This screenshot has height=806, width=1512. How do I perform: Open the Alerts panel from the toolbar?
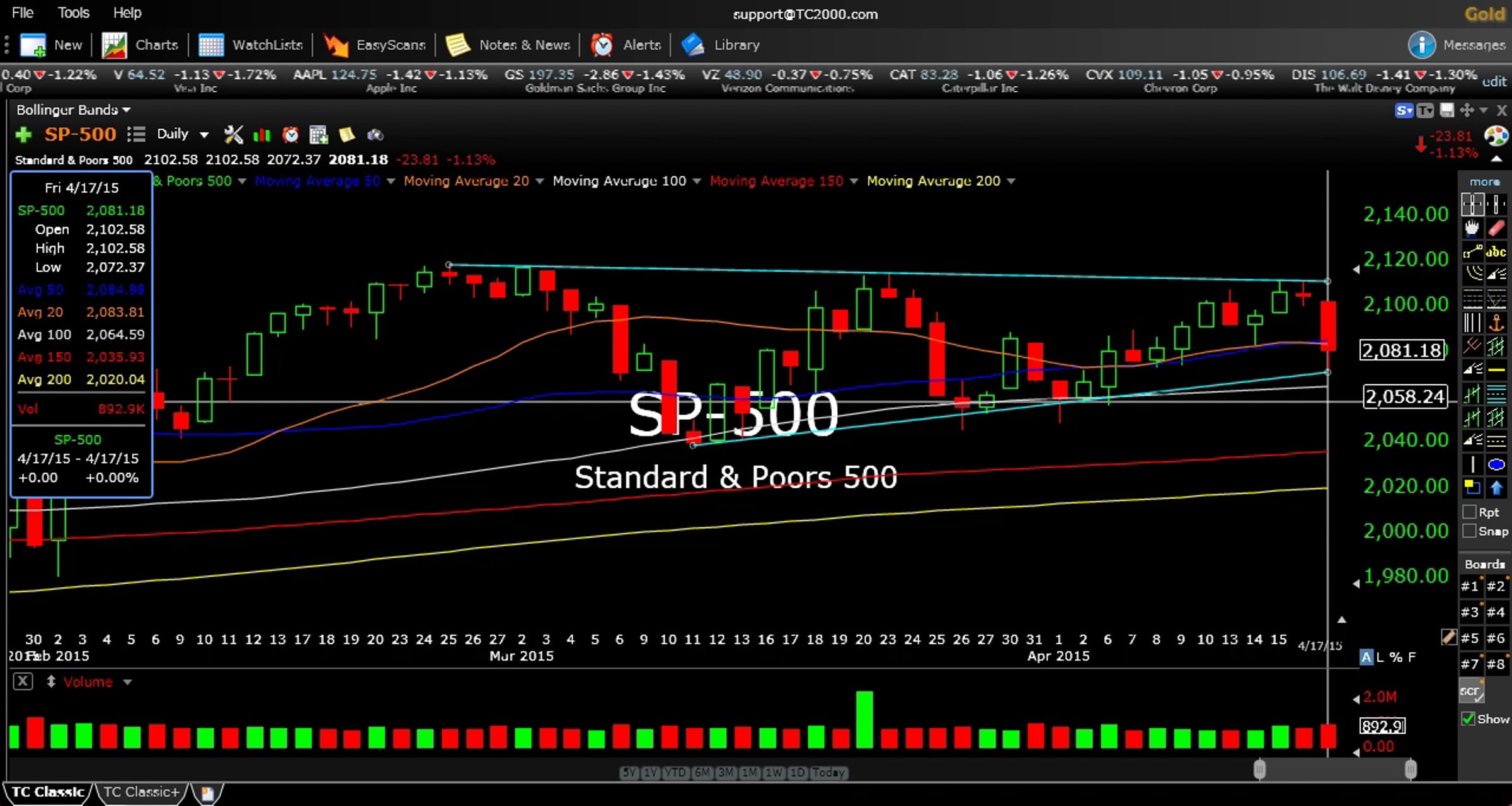(626, 45)
